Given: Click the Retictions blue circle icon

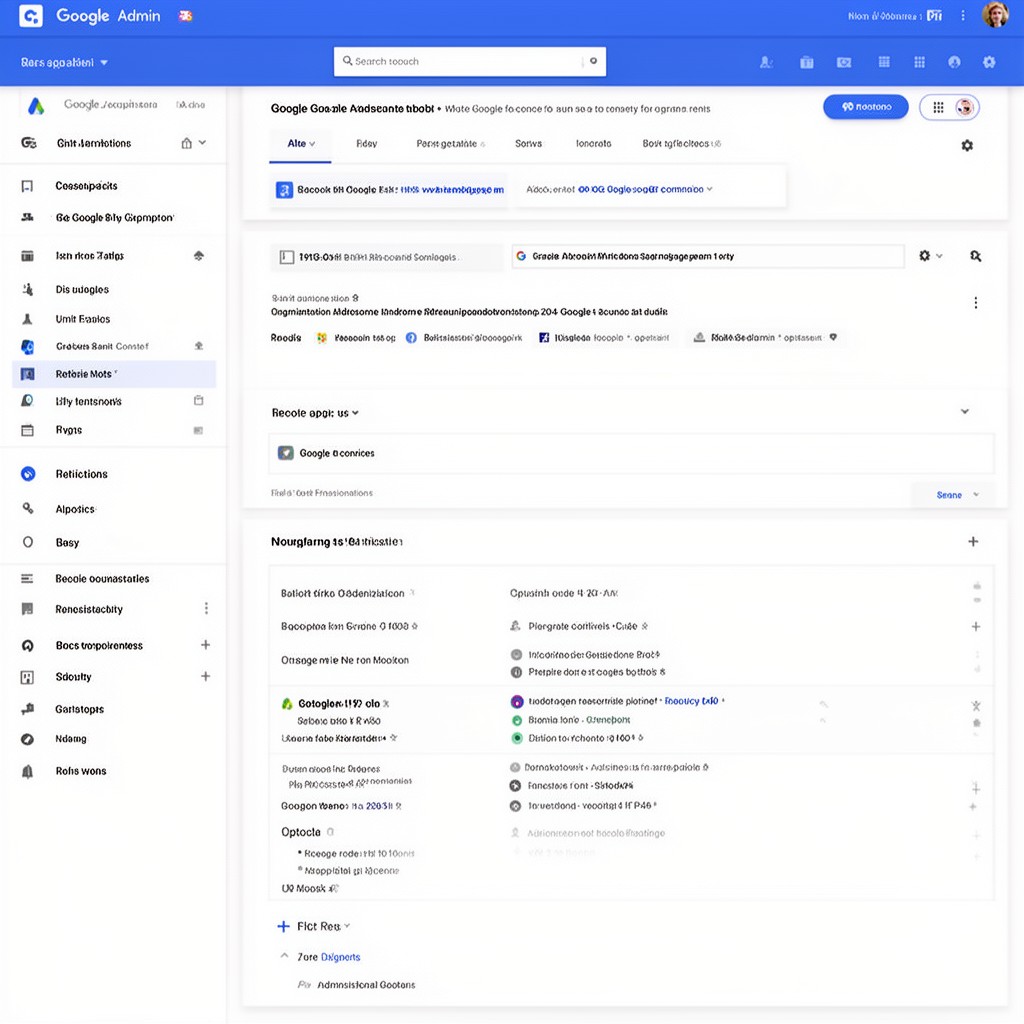Looking at the screenshot, I should [28, 474].
